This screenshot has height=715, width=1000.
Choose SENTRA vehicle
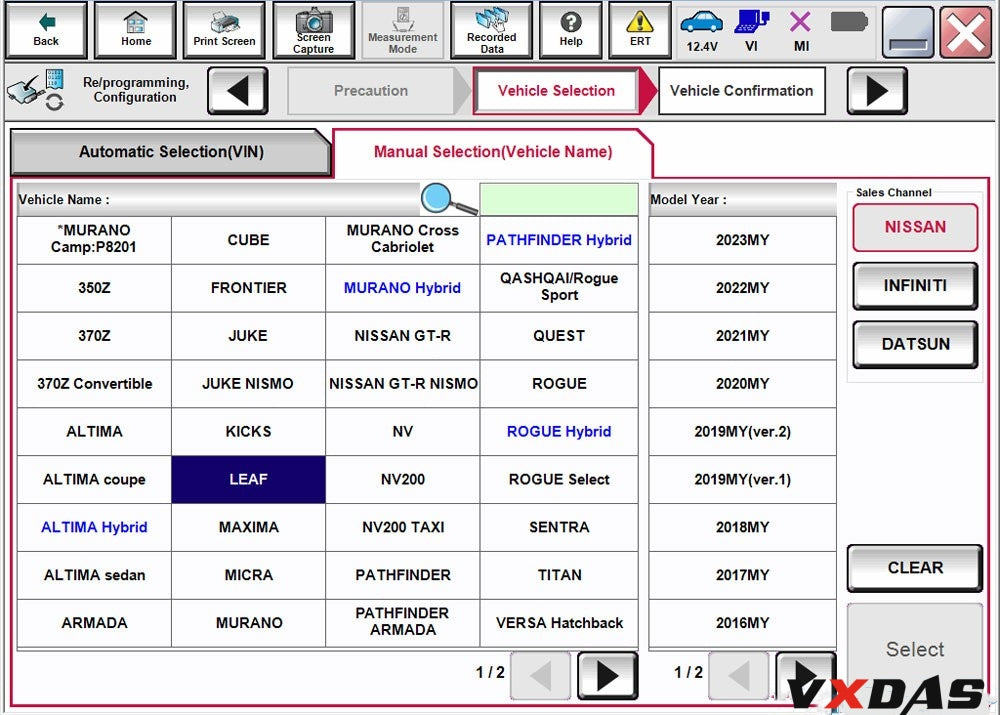click(559, 527)
